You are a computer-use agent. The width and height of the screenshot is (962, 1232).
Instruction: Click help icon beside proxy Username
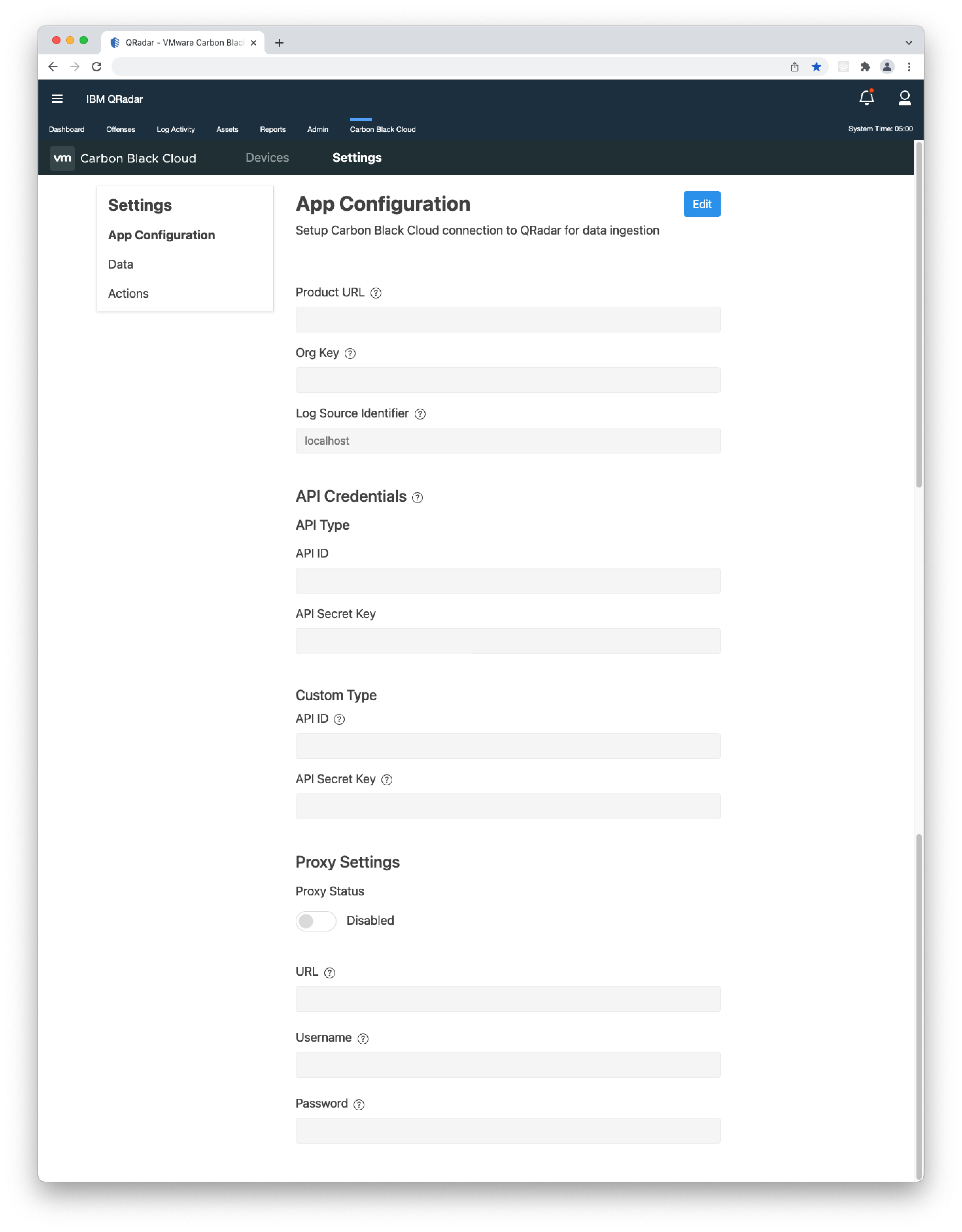(363, 1038)
